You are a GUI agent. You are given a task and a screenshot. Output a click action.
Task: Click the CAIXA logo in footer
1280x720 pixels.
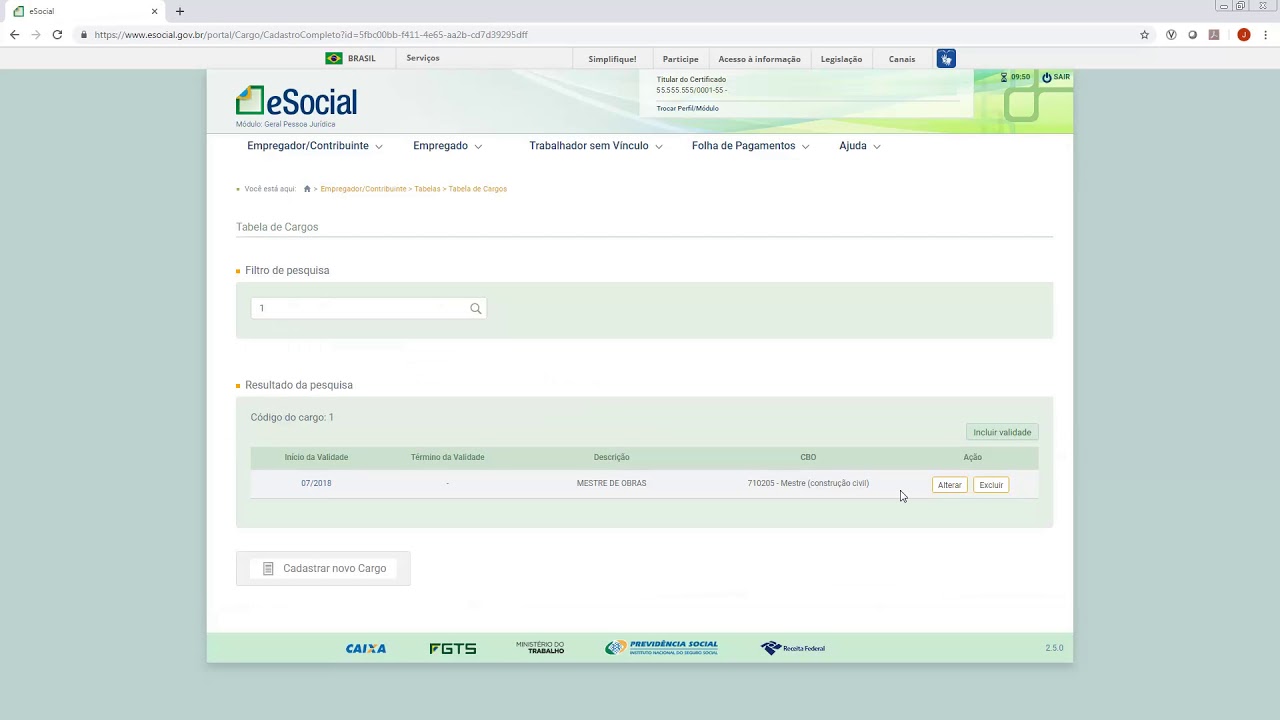(366, 649)
